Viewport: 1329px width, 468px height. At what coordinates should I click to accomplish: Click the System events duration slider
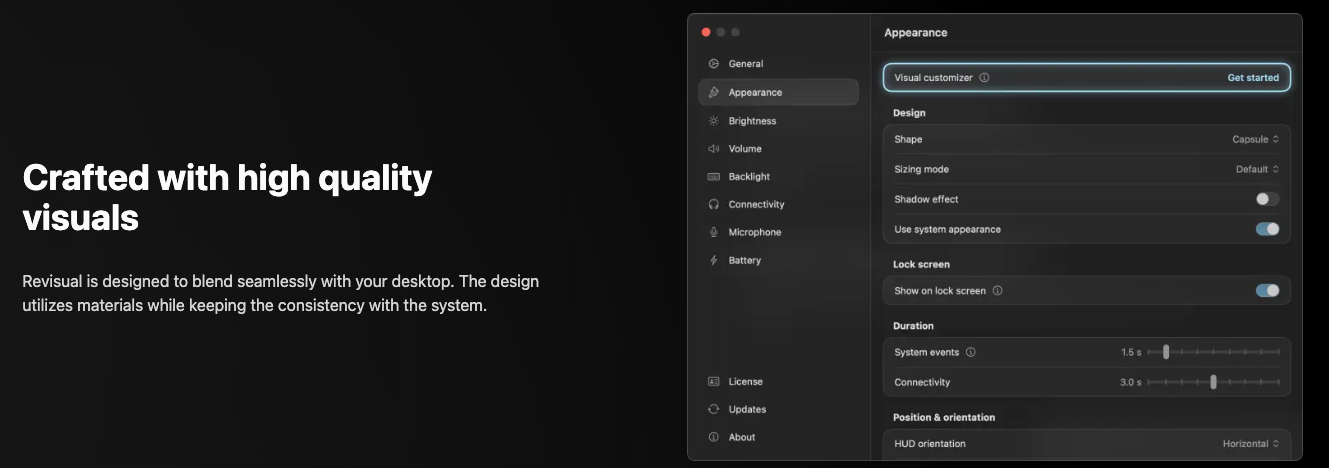tap(1214, 352)
